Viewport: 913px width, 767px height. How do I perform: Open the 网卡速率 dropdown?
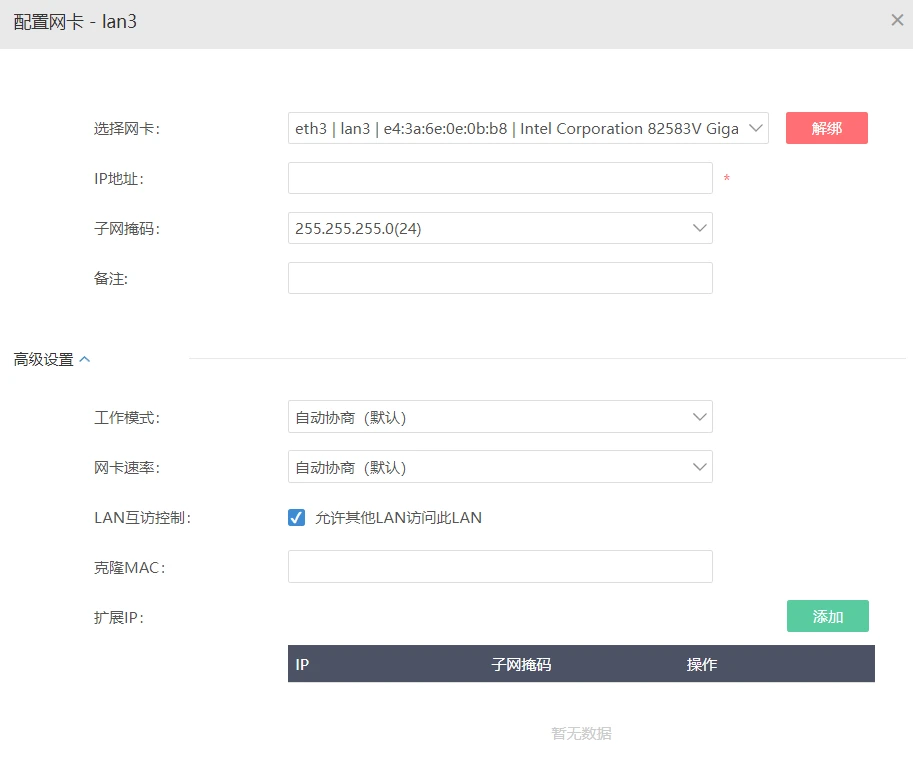tap(500, 467)
